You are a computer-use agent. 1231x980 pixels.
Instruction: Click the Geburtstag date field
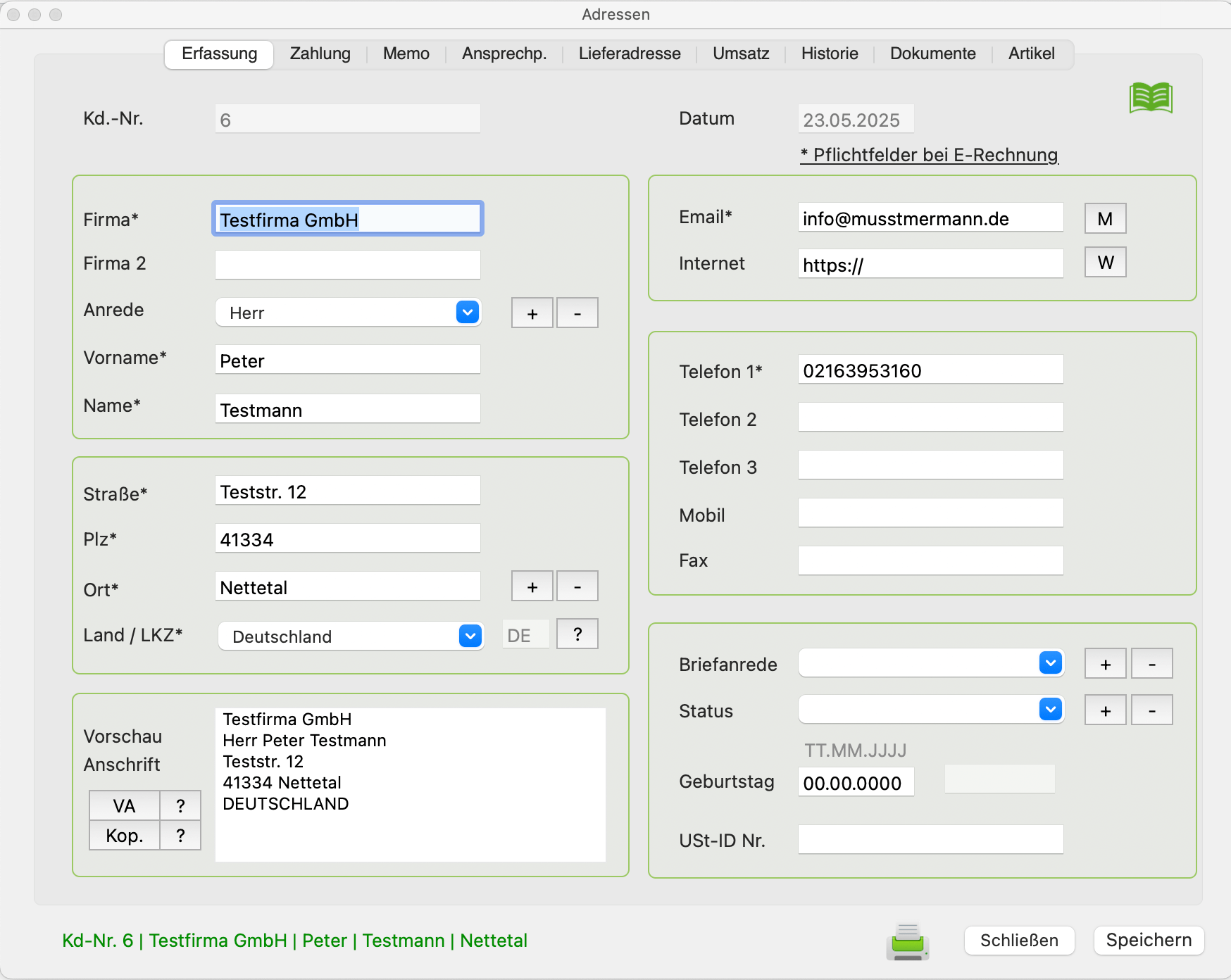pos(856,781)
